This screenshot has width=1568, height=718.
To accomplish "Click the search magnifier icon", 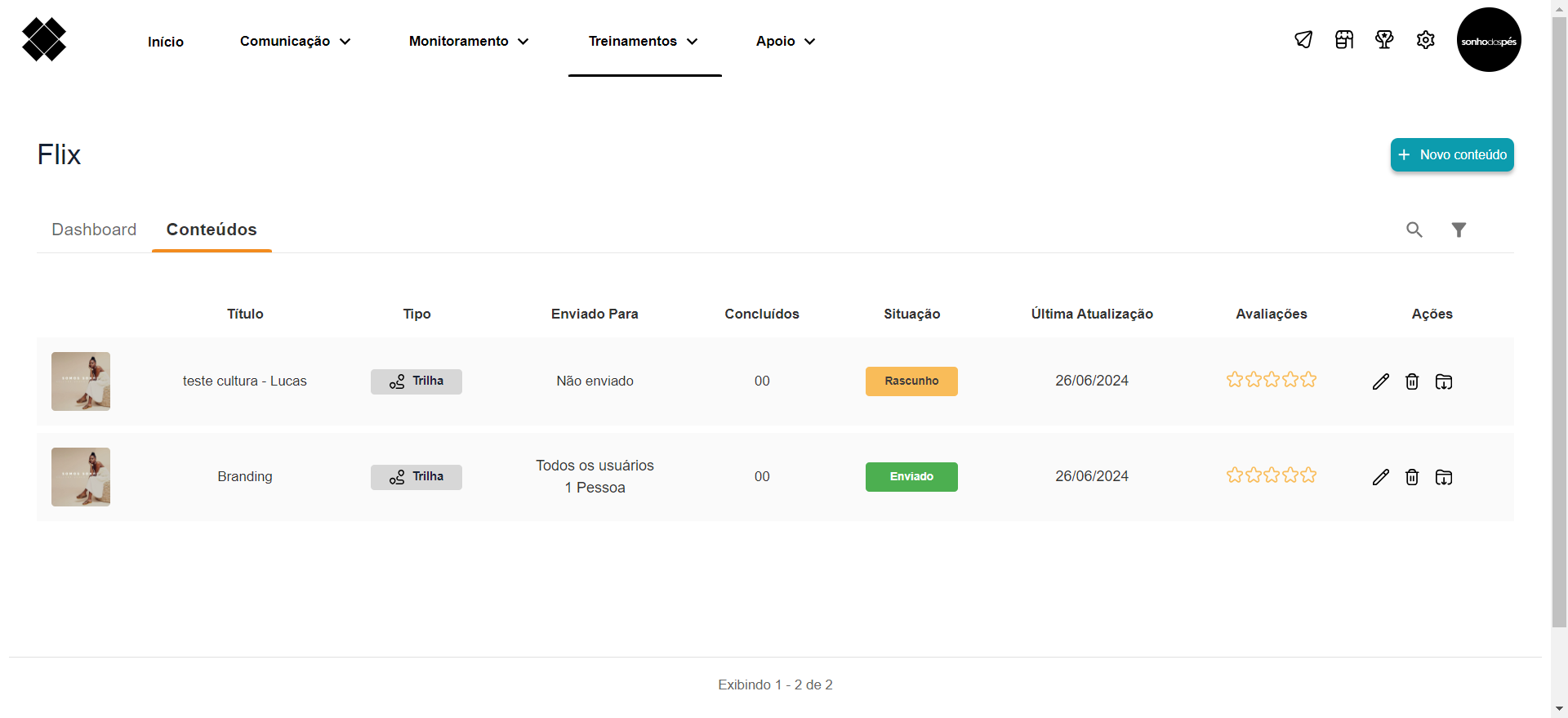I will [1414, 230].
